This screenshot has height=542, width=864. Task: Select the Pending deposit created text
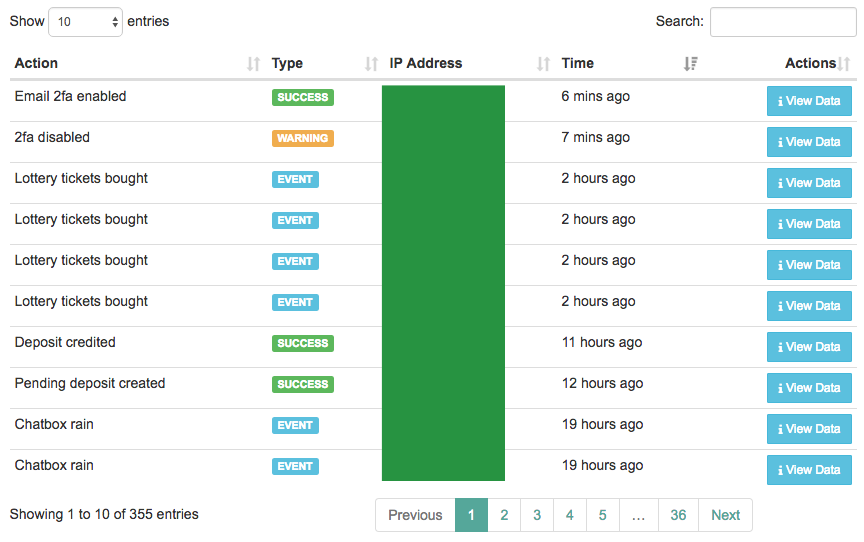pos(90,383)
